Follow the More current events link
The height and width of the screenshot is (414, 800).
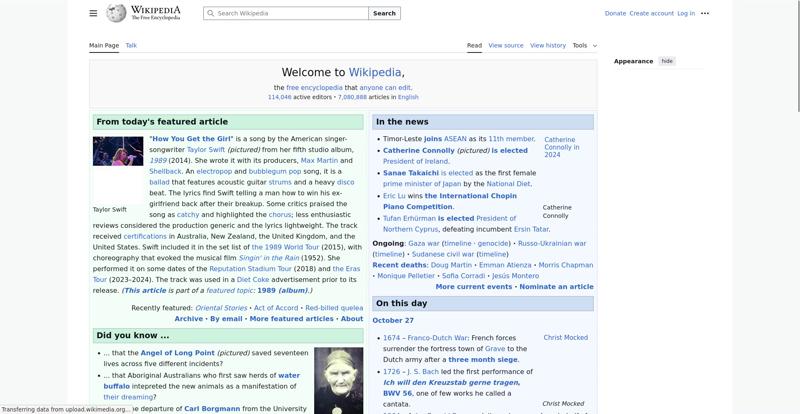tap(473, 286)
